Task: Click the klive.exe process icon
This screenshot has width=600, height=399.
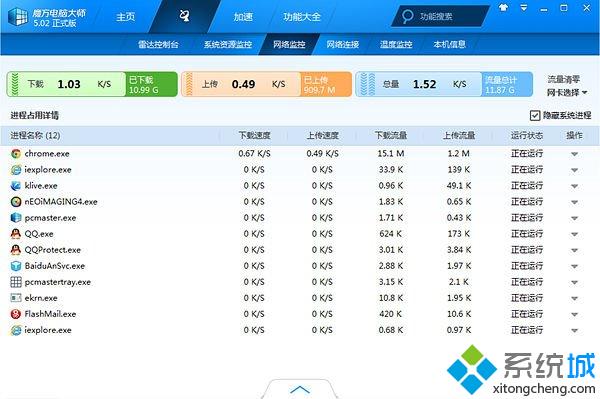Action: tap(16, 186)
